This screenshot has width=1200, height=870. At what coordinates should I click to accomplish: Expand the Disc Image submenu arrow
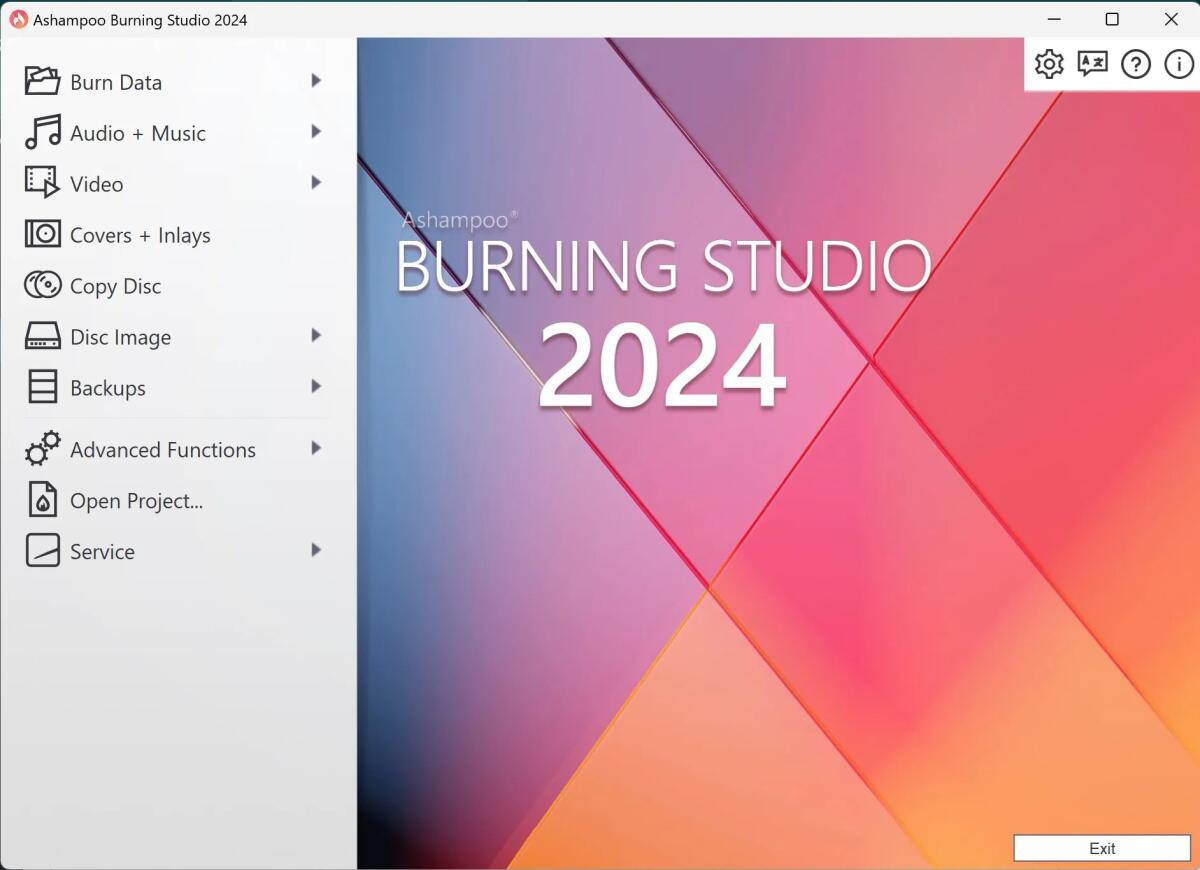pyautogui.click(x=316, y=336)
